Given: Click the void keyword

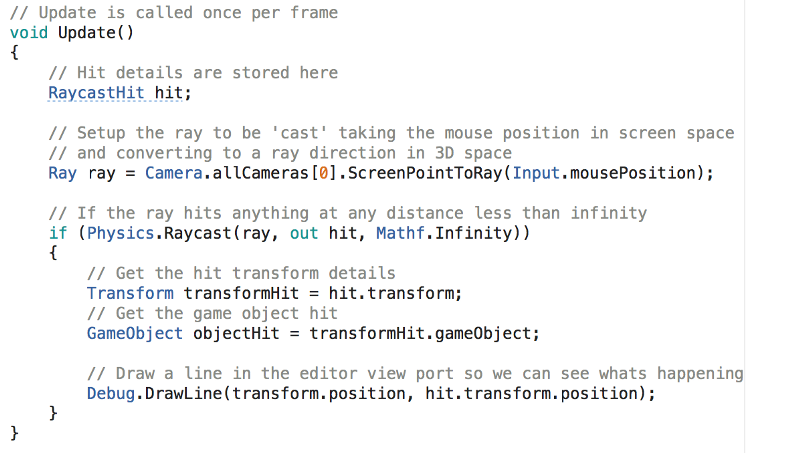Looking at the screenshot, I should 29,32.
